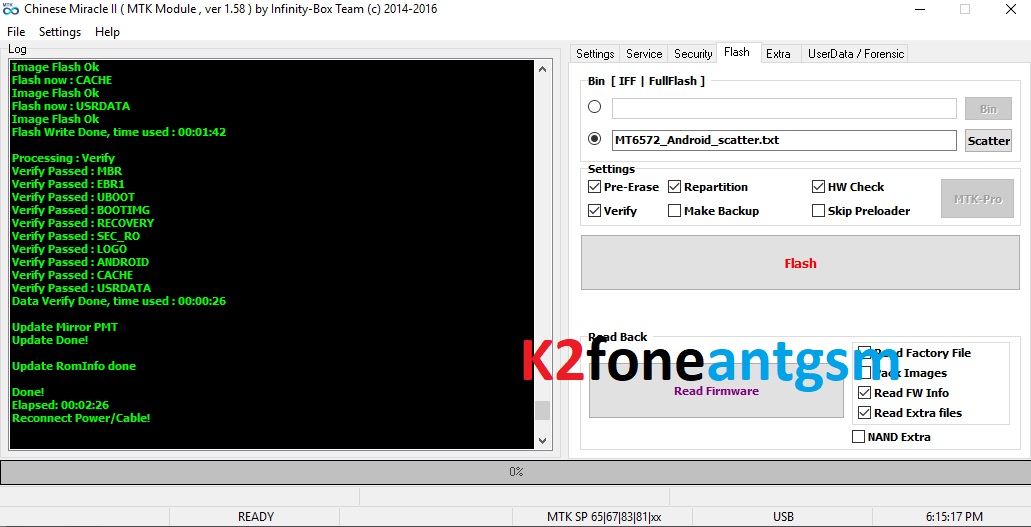Click the log scrollbar up arrow
Viewport: 1031px width, 527px height.
pyautogui.click(x=542, y=69)
